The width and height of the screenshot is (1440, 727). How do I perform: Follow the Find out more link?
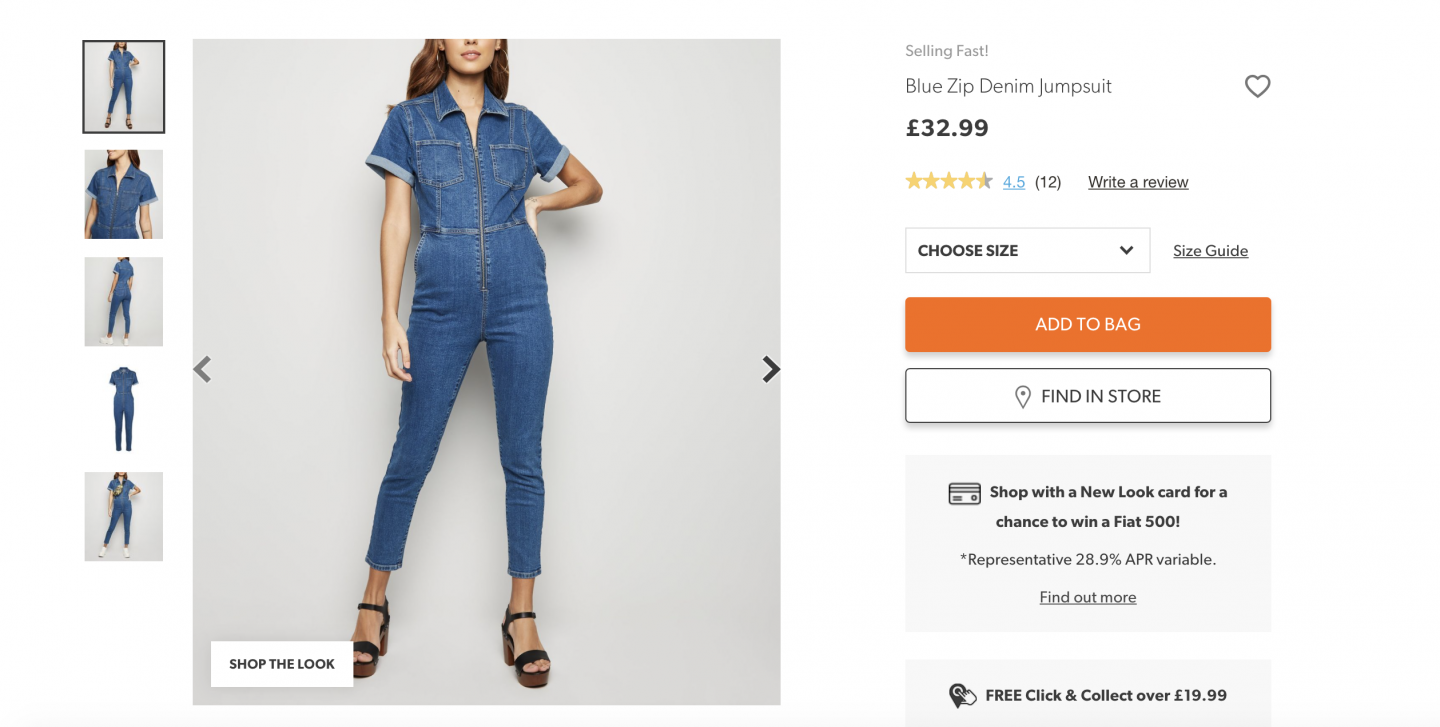click(1087, 597)
